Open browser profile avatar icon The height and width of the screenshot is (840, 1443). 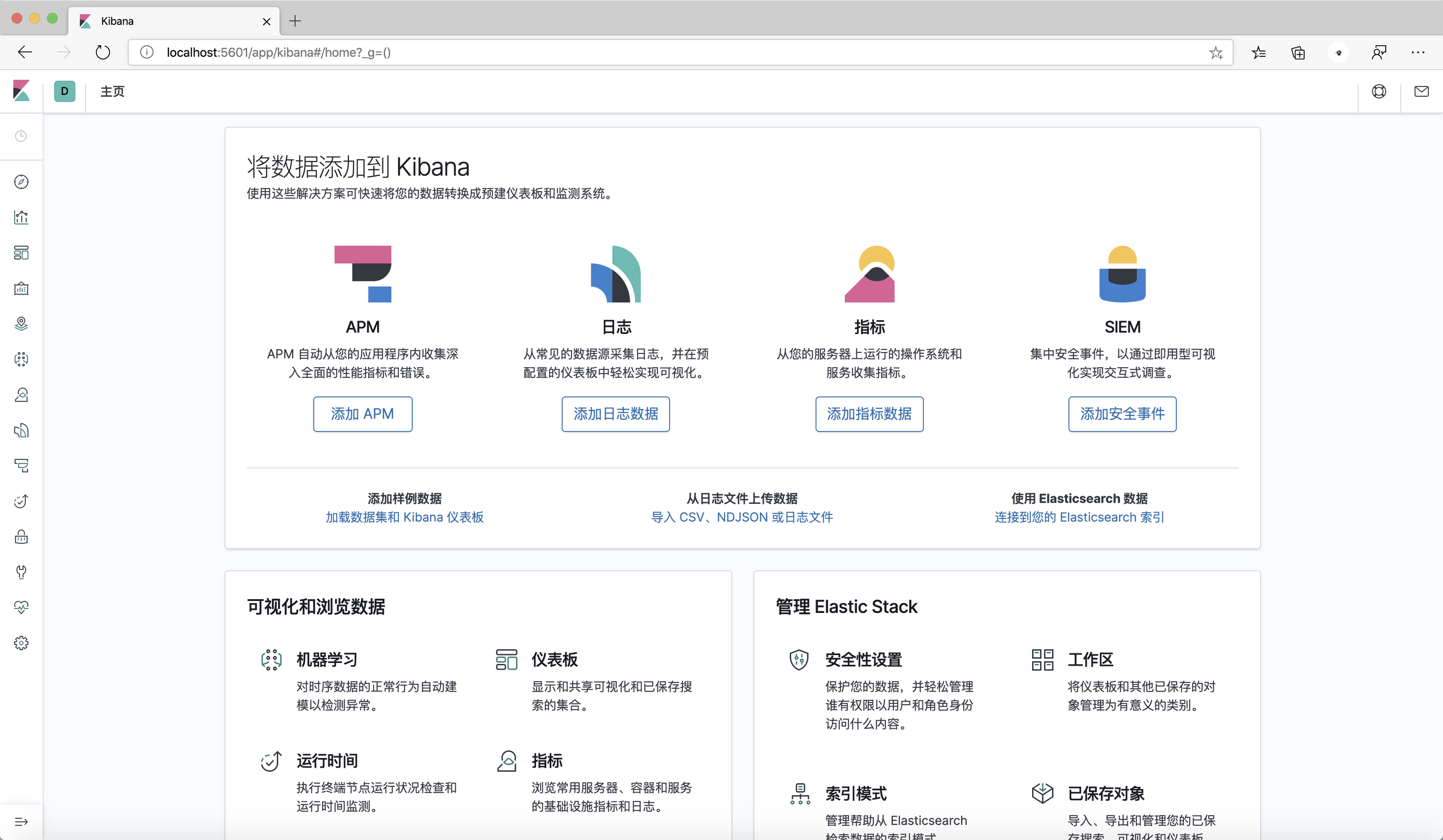[1338, 52]
